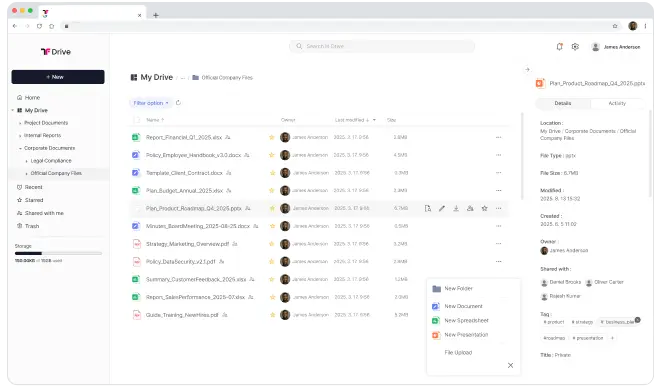The height and width of the screenshot is (388, 662).
Task: Click the storage usage progress bar
Action: pos(58,253)
